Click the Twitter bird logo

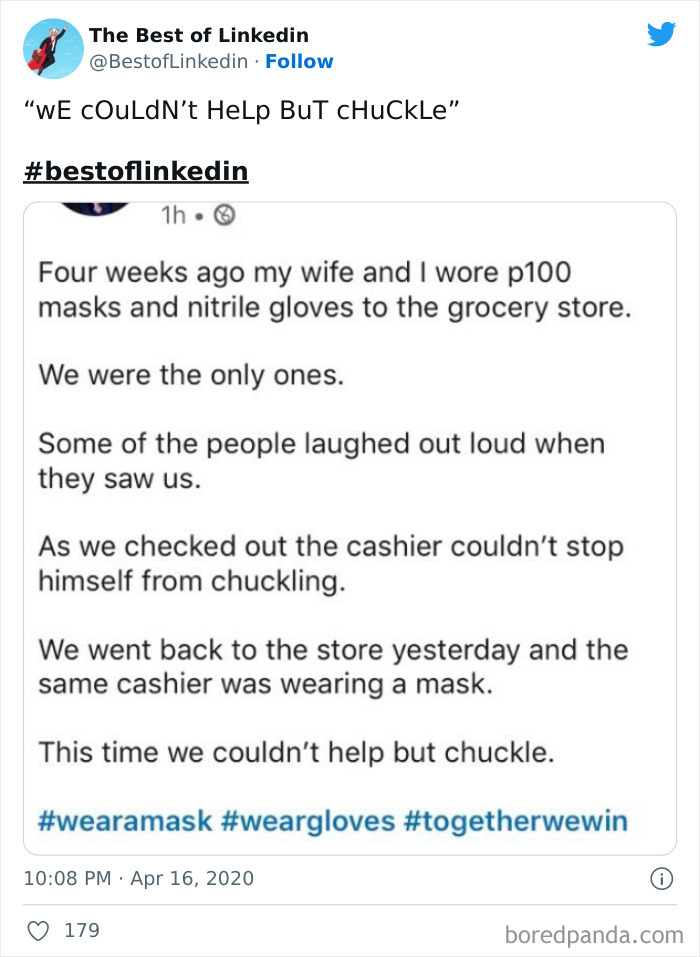pyautogui.click(x=662, y=34)
